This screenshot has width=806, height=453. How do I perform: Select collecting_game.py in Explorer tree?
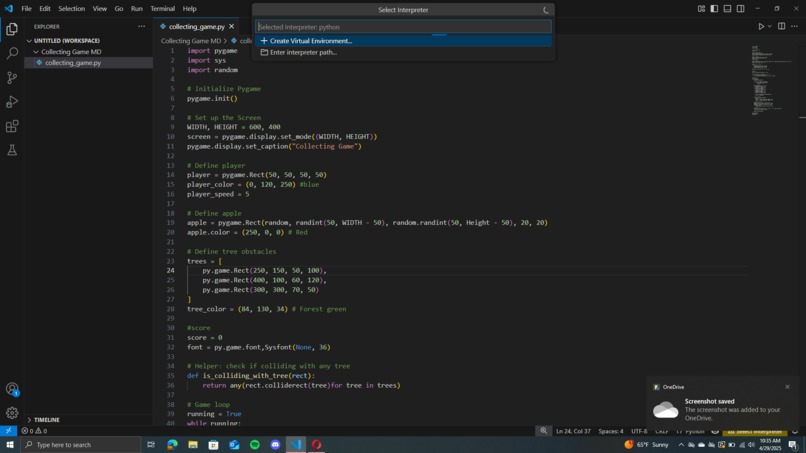(88, 63)
